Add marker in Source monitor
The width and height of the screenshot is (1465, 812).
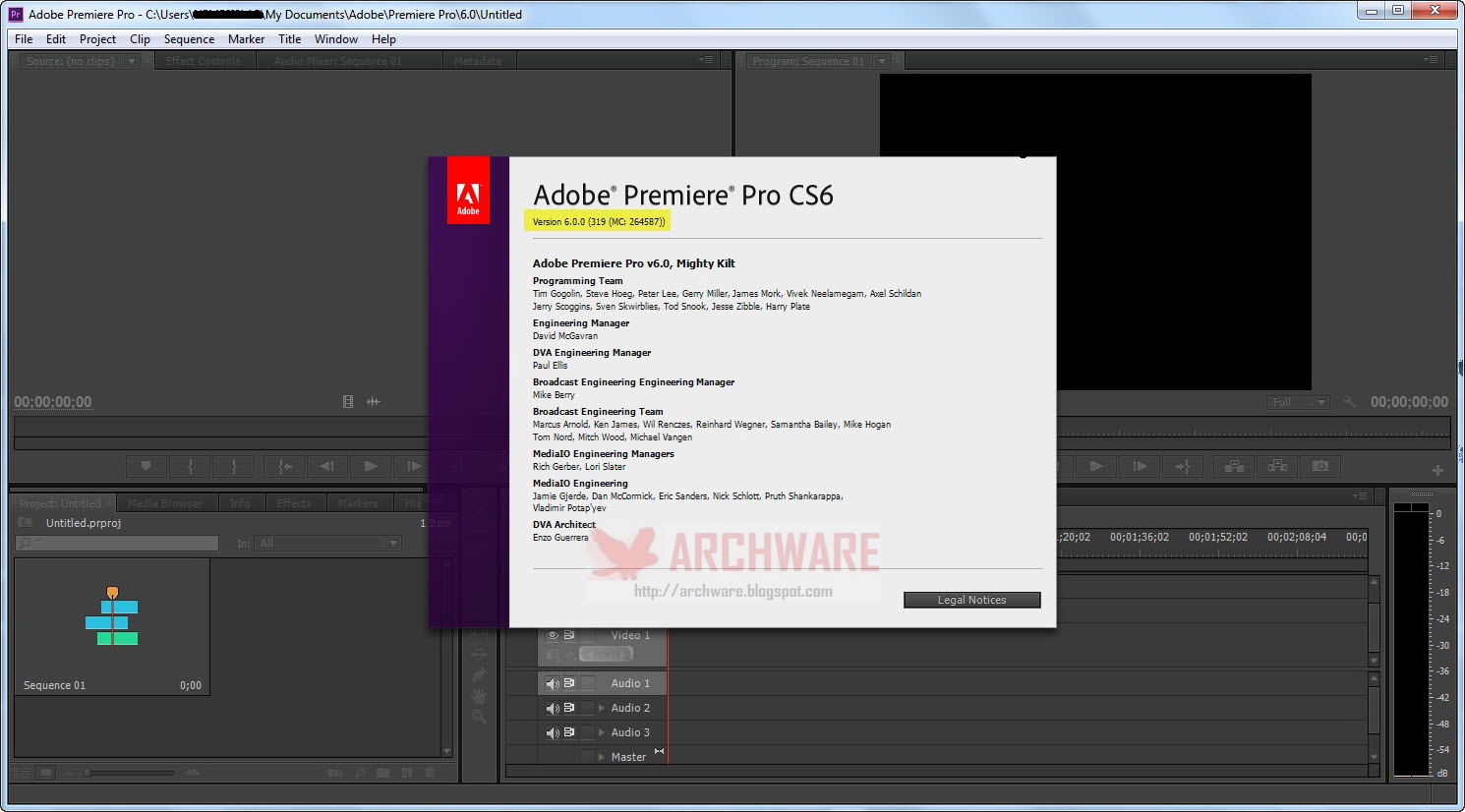tap(146, 466)
